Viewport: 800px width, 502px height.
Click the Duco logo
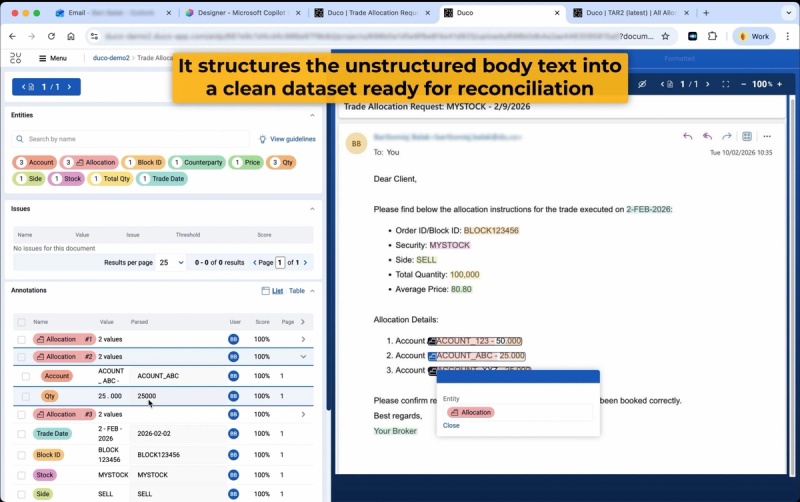(16, 58)
